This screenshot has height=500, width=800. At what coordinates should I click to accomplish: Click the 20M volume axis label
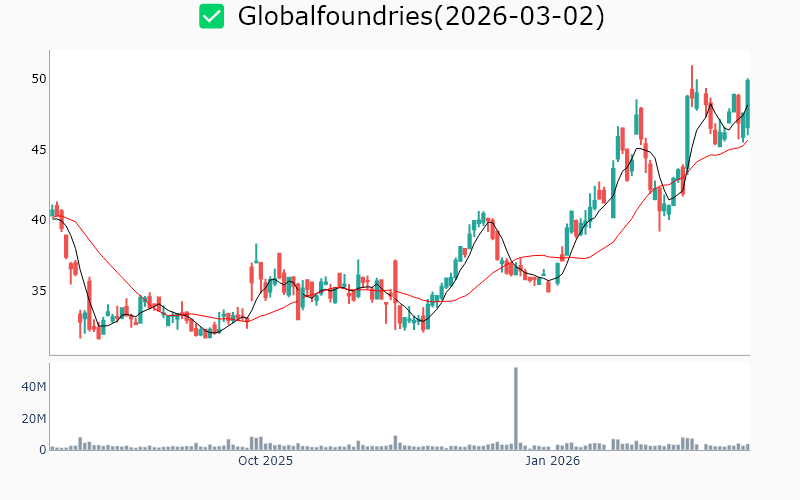point(34,419)
